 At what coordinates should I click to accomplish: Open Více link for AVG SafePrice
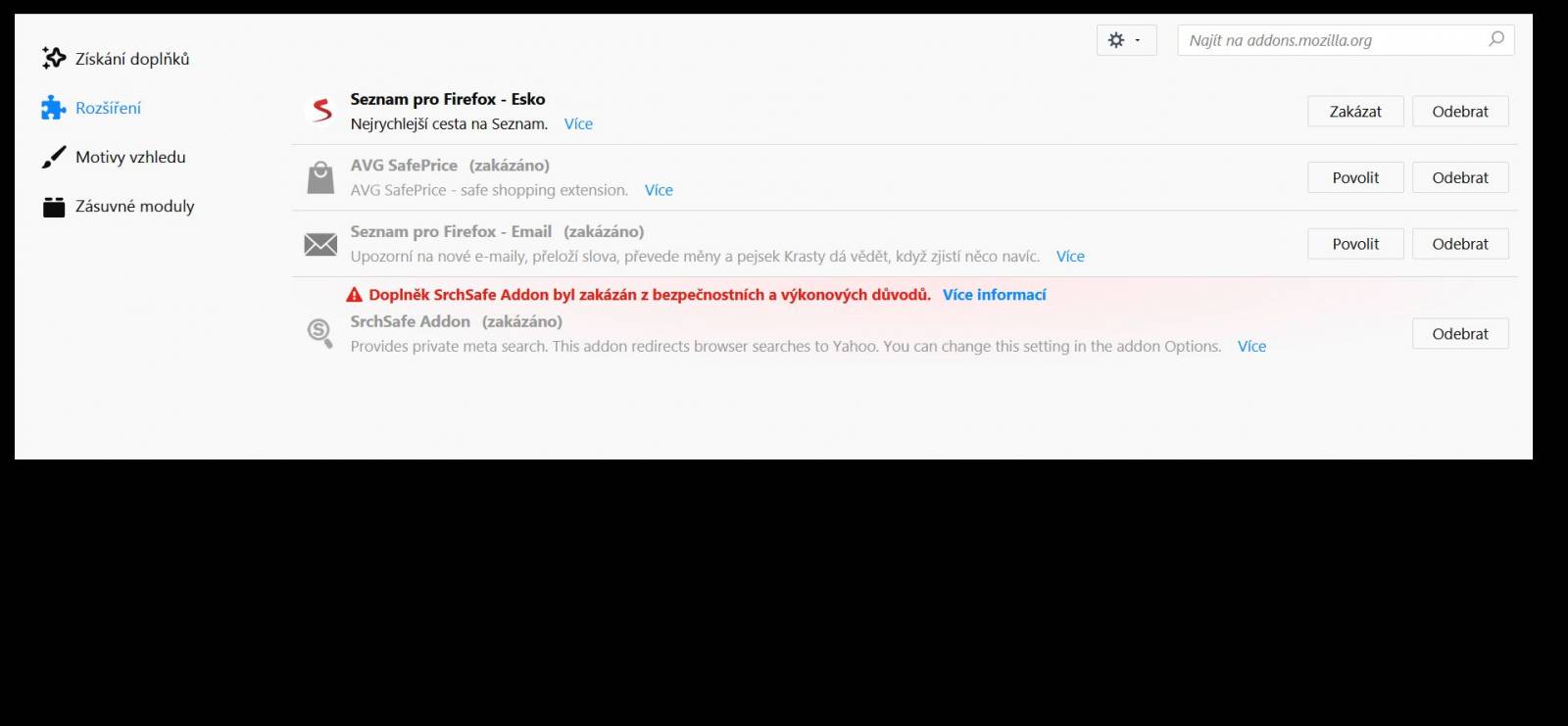659,190
